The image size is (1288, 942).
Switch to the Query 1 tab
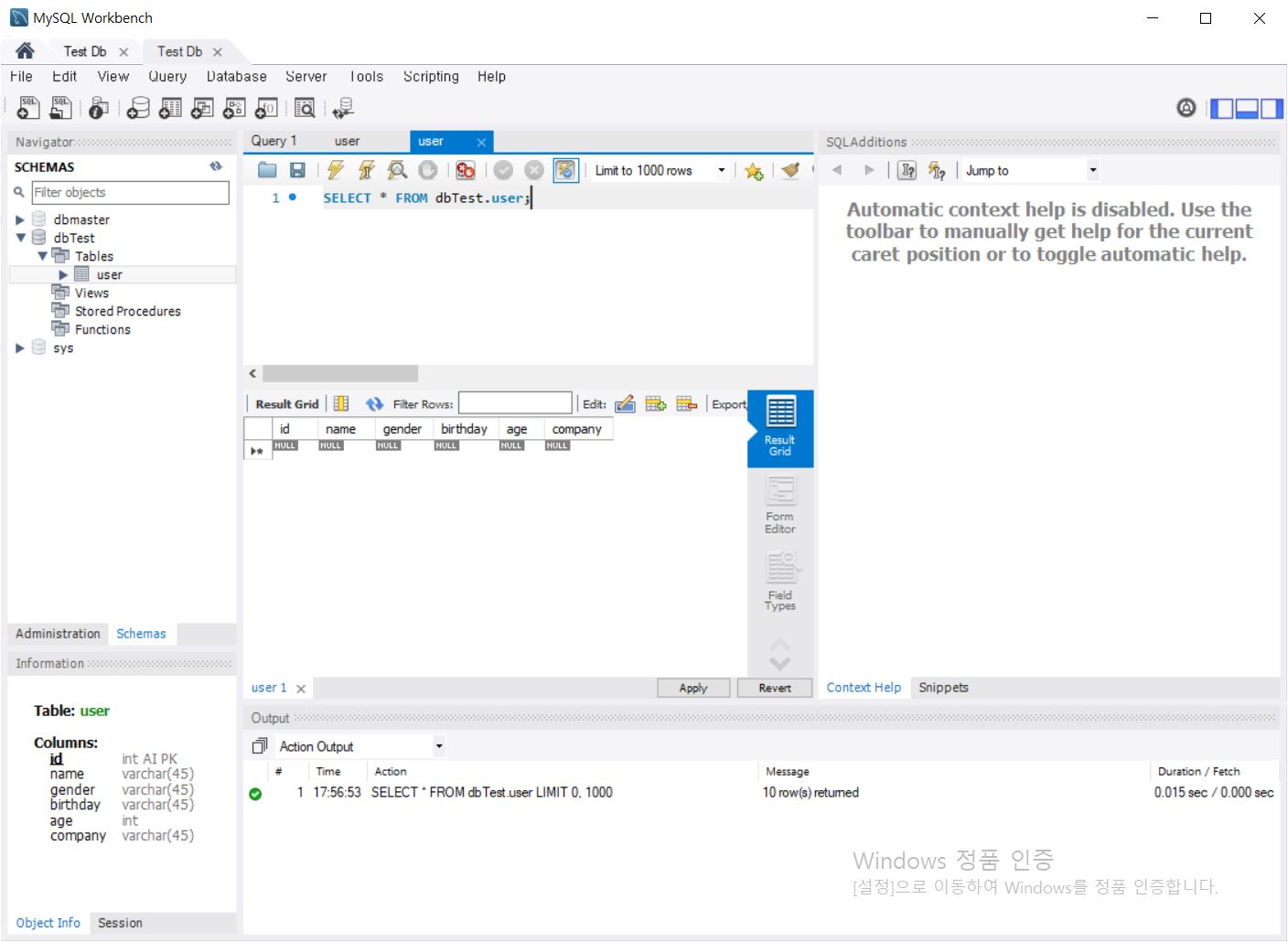tap(274, 141)
